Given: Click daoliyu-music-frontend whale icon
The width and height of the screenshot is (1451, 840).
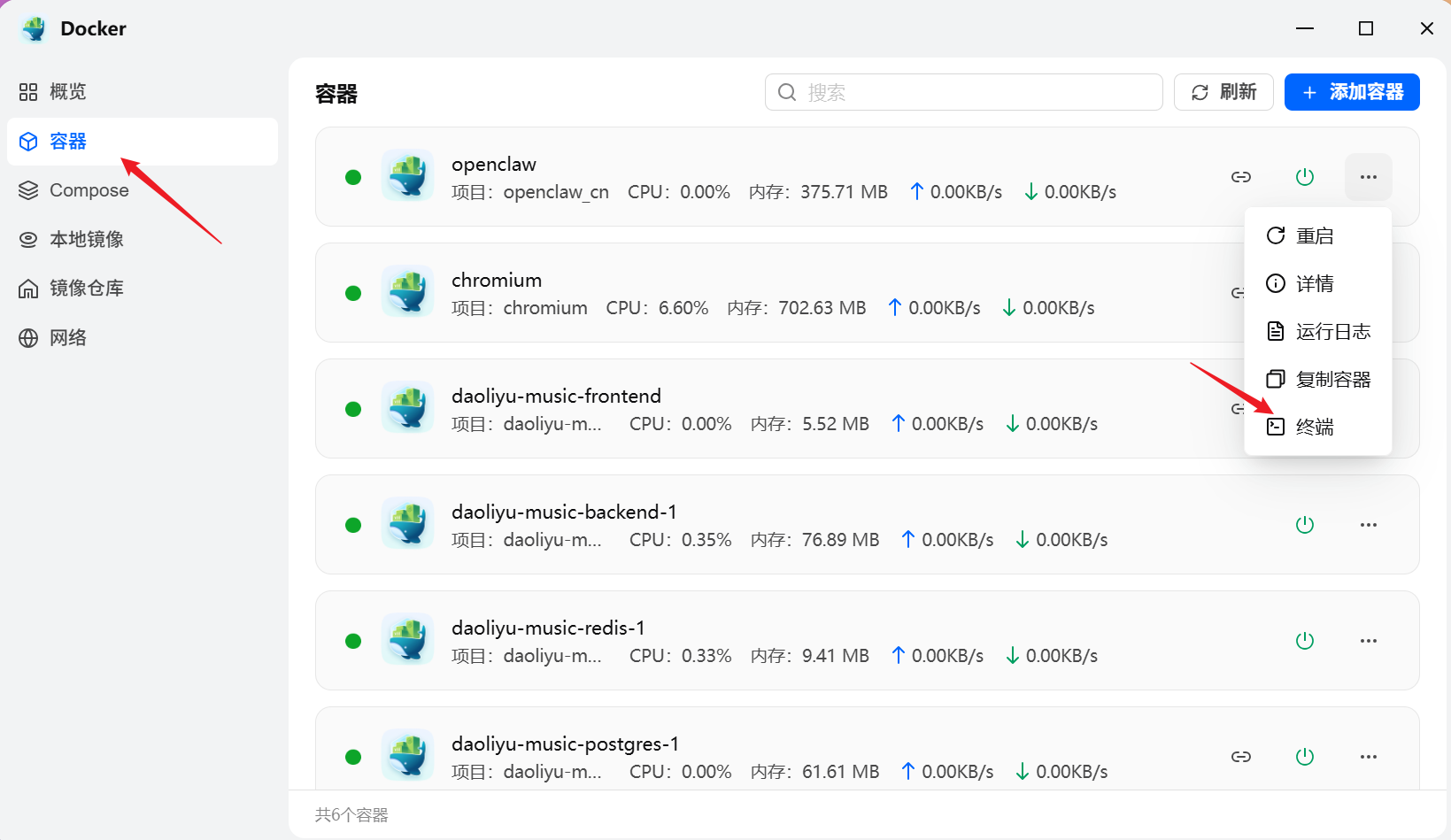Looking at the screenshot, I should 407,407.
